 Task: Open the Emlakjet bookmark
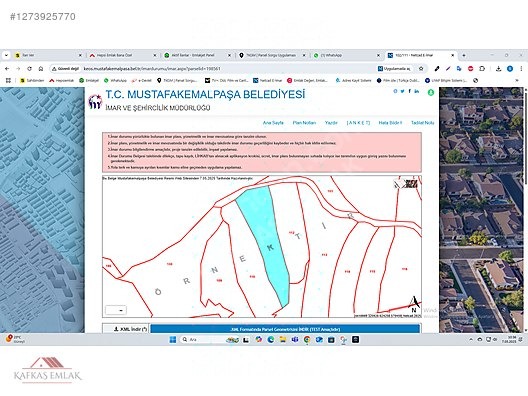[89, 80]
